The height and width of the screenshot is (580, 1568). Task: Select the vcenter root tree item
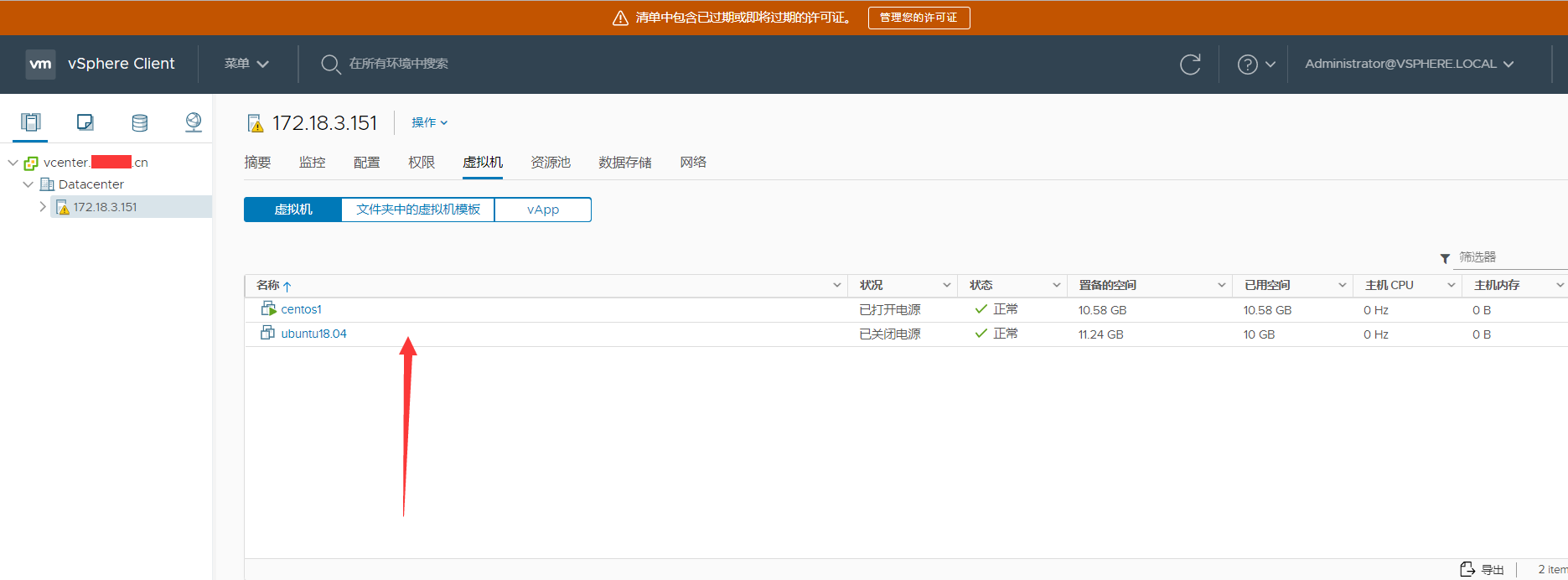coord(96,163)
